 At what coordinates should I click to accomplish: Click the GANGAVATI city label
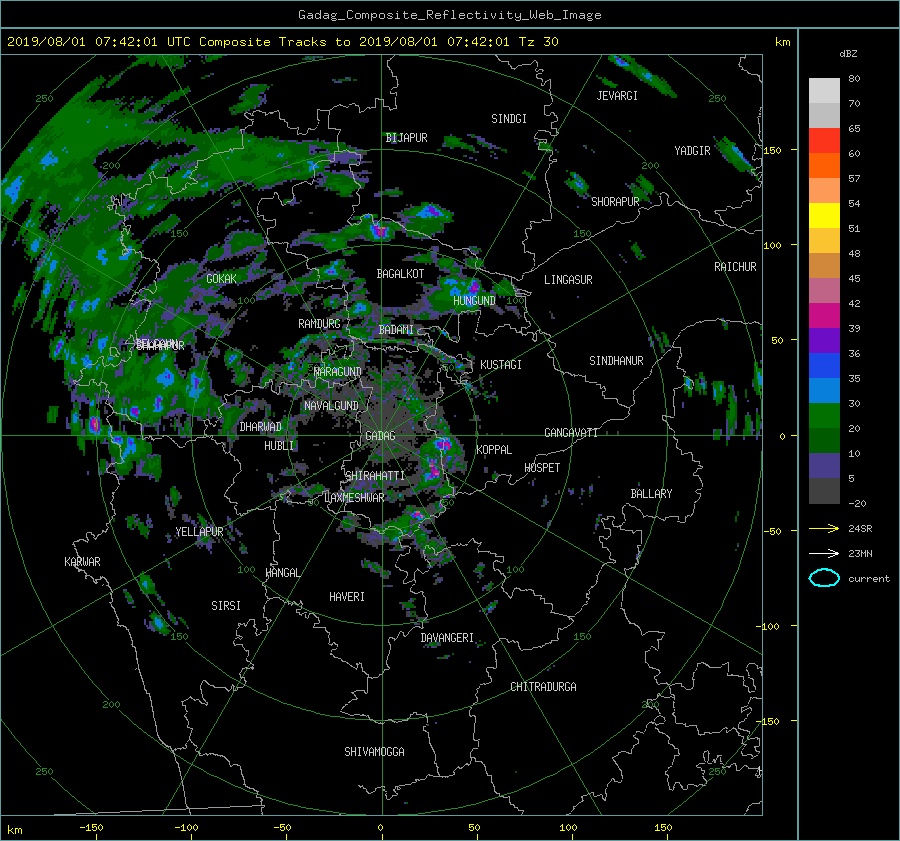[x=571, y=433]
